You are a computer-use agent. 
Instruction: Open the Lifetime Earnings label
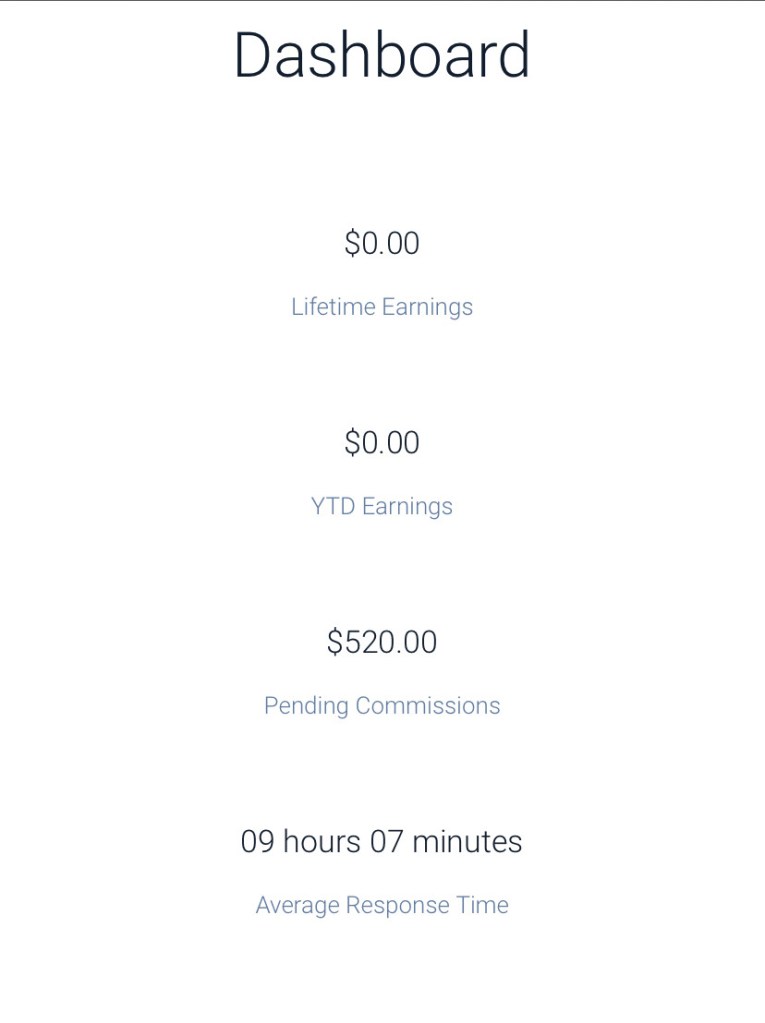click(382, 306)
